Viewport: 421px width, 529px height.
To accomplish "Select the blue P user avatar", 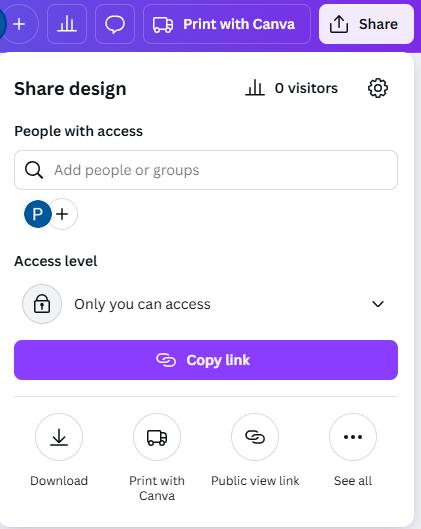I will point(38,214).
